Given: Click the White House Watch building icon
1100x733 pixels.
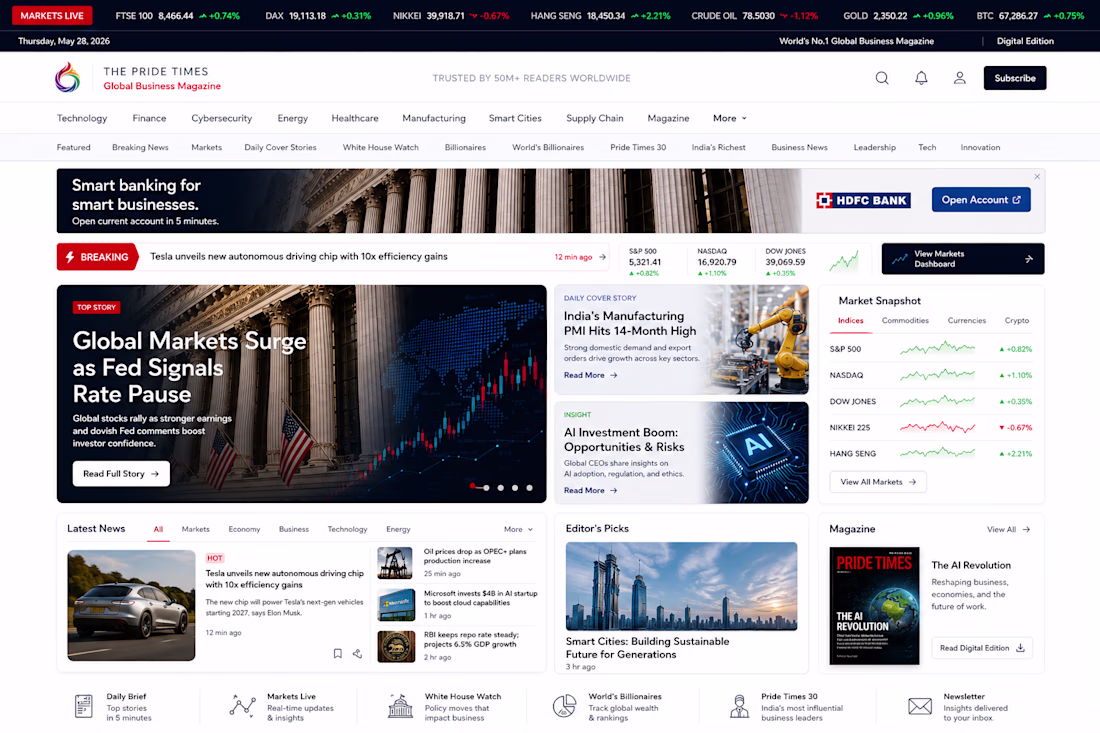Looking at the screenshot, I should 400,706.
